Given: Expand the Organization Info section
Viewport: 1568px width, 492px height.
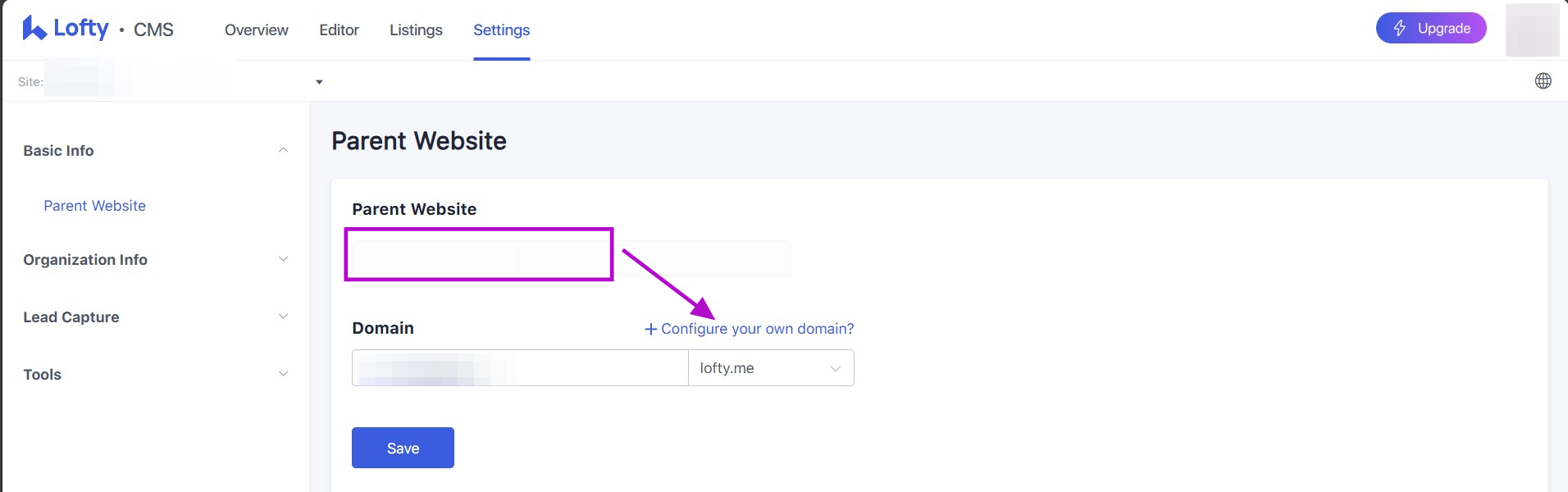Looking at the screenshot, I should pos(283,260).
